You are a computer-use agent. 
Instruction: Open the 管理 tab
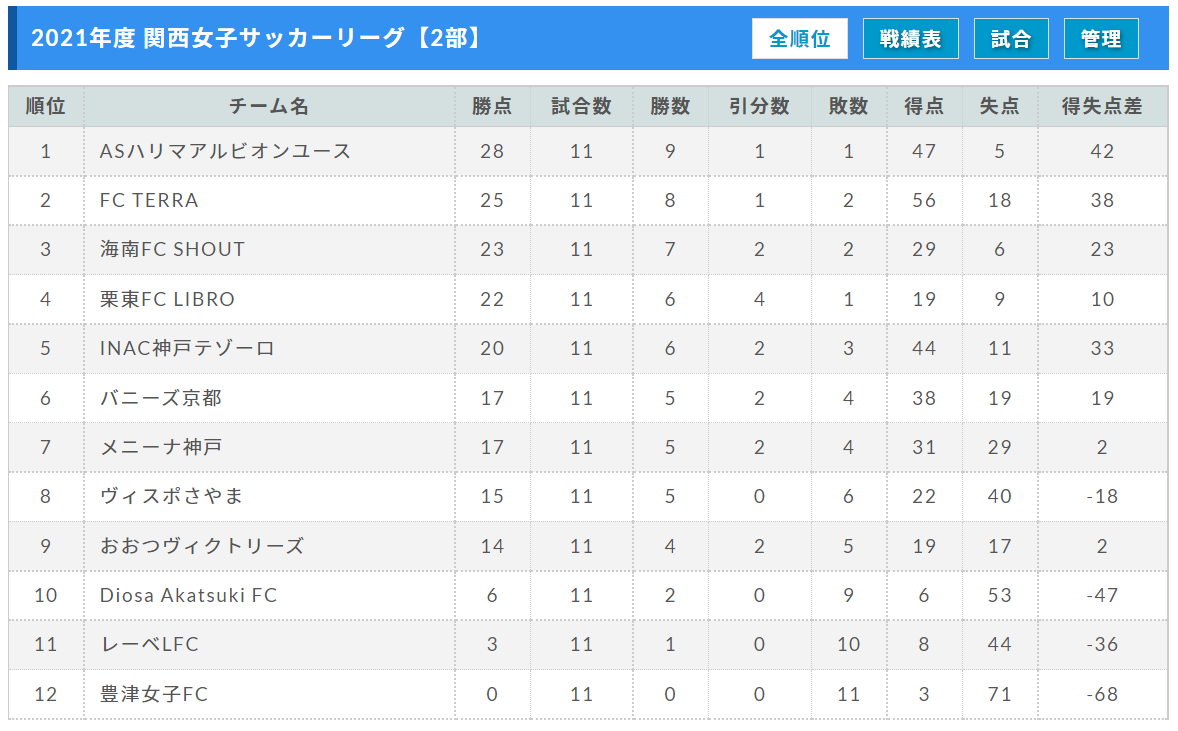[1101, 38]
